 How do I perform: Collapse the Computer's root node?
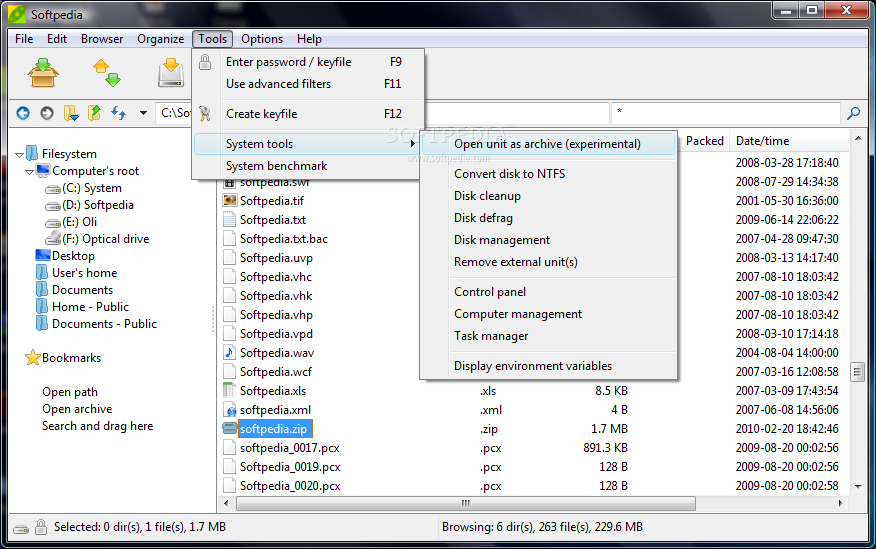point(29,172)
